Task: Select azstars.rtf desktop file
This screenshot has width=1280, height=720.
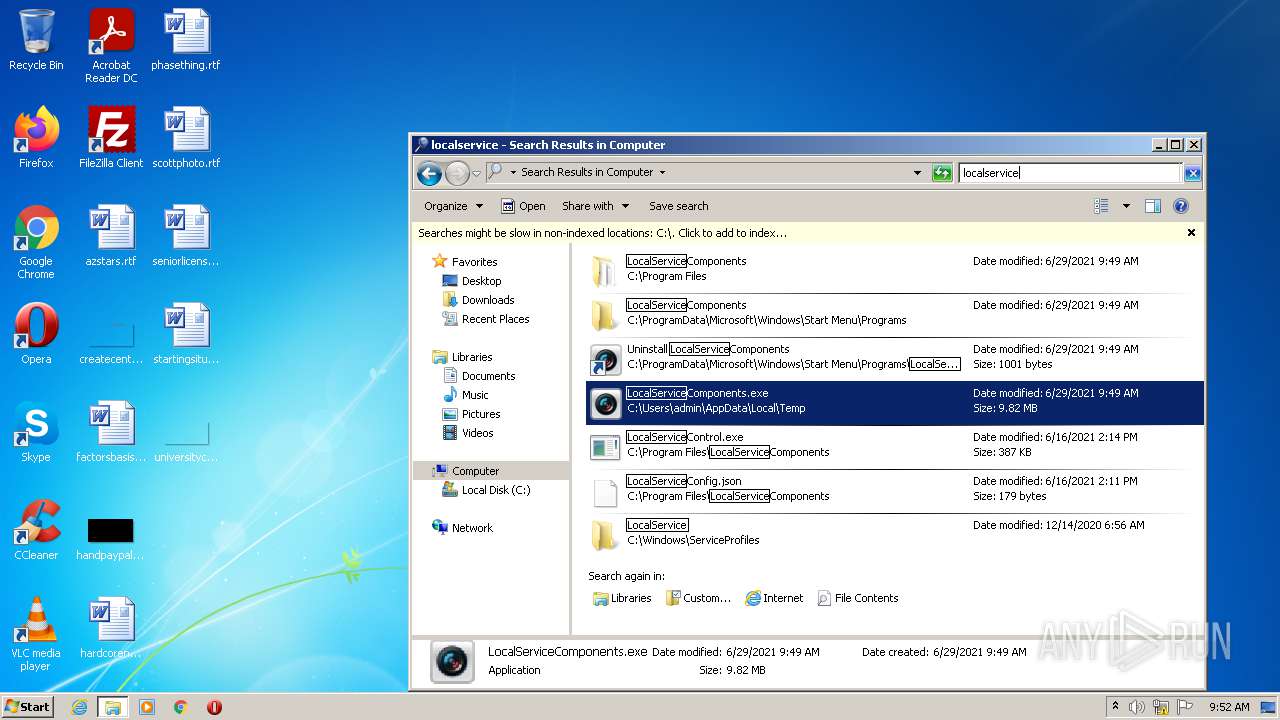Action: (x=111, y=236)
